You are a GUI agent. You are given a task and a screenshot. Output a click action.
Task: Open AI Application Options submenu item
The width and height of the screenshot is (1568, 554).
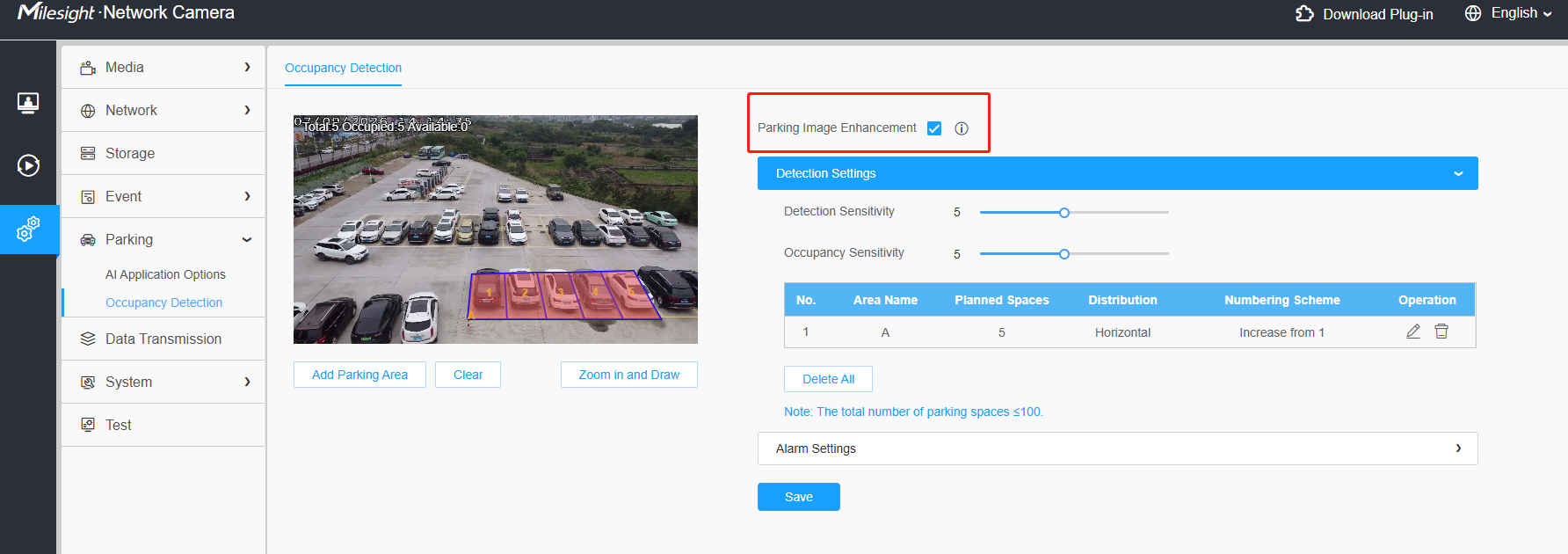[x=165, y=274]
